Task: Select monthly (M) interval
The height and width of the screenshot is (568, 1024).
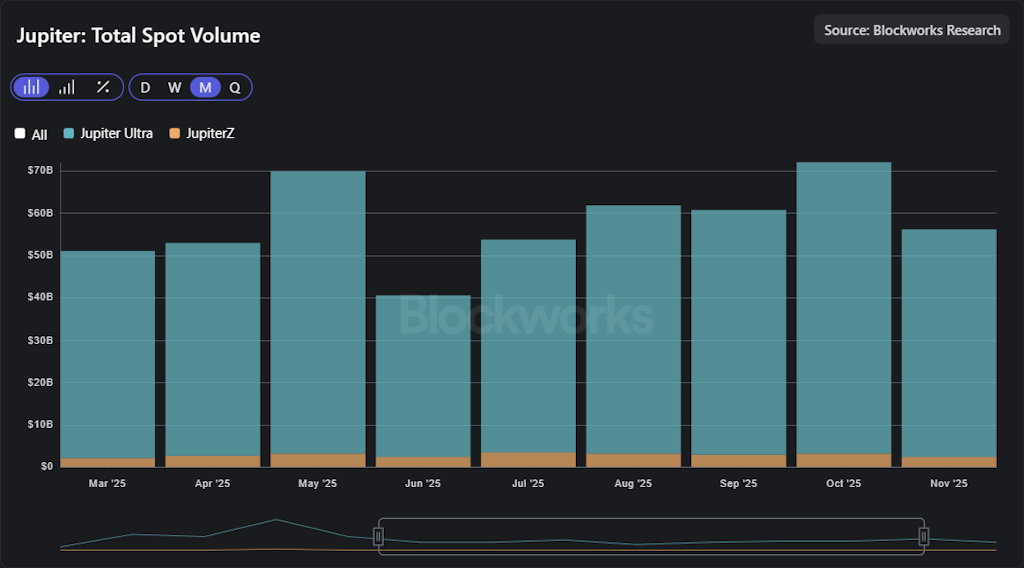Action: pyautogui.click(x=205, y=87)
